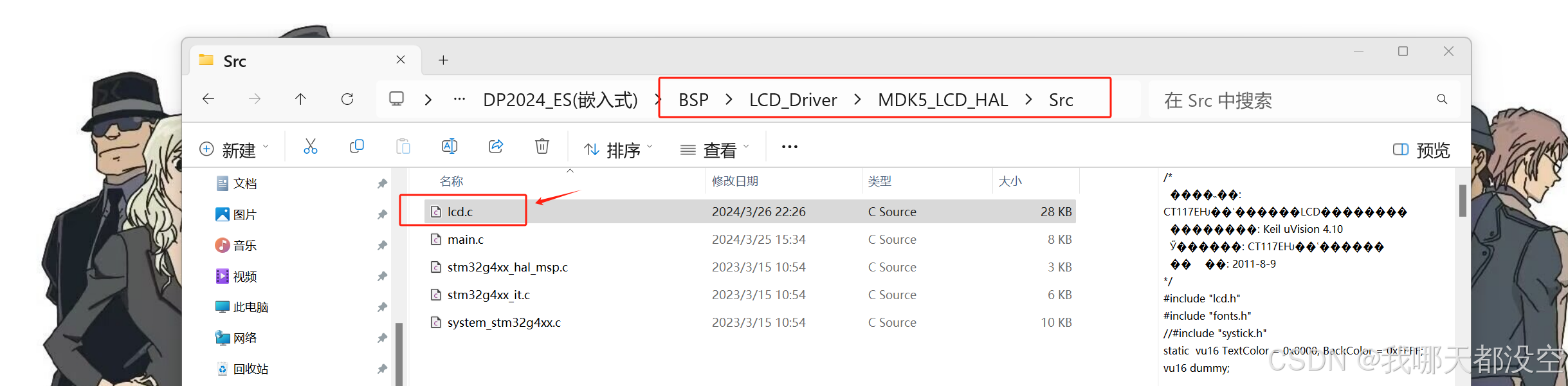Open the 查看 (View) dropdown

pos(715,149)
